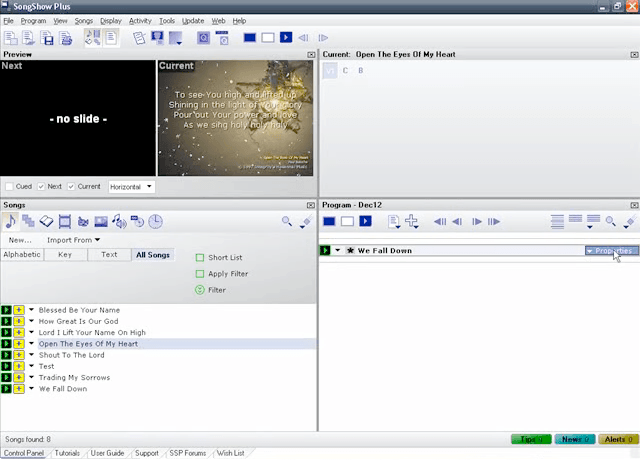Expand the We Fall Down entry in Songs list

click(x=31, y=389)
